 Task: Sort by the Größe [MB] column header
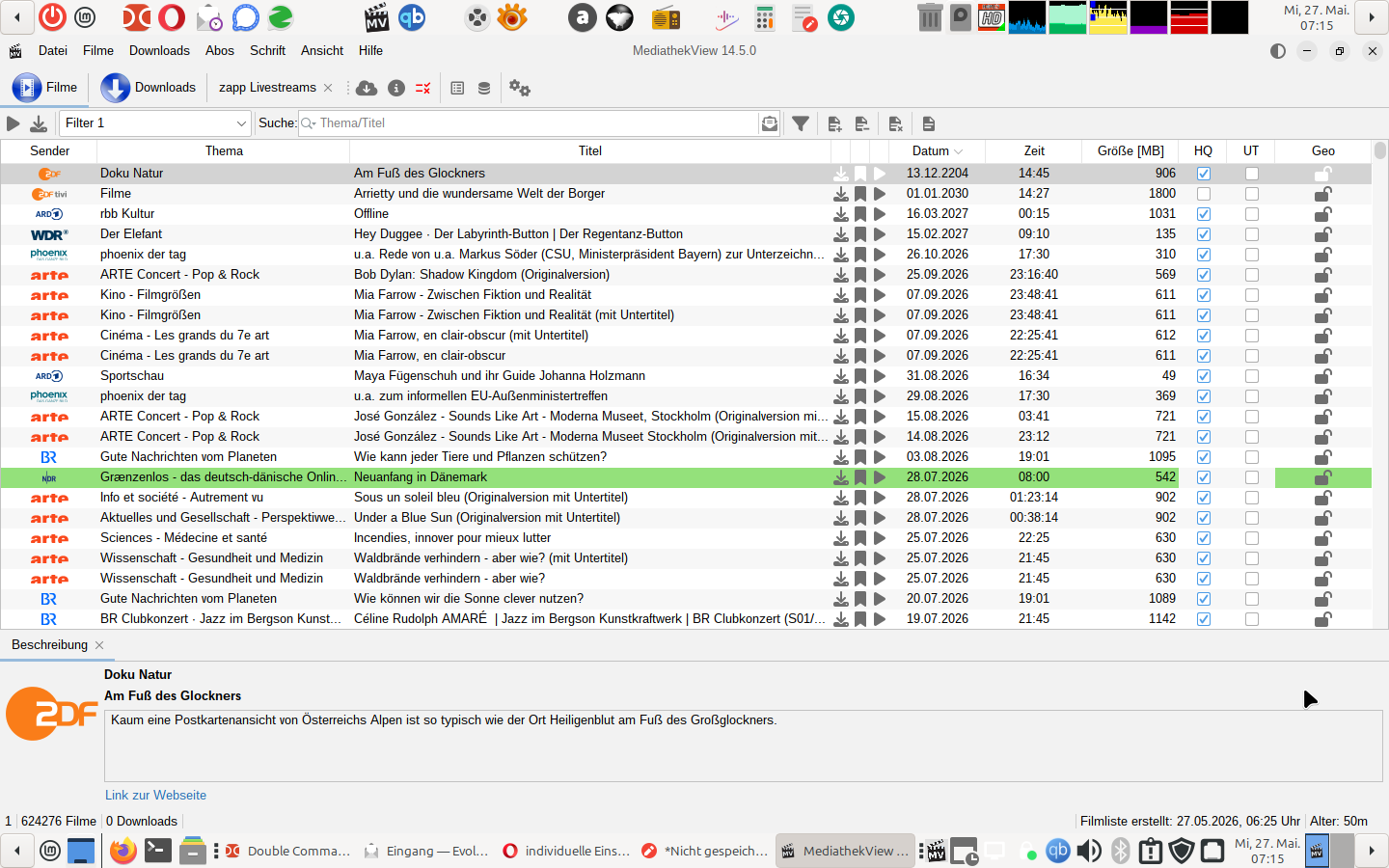coord(1130,151)
